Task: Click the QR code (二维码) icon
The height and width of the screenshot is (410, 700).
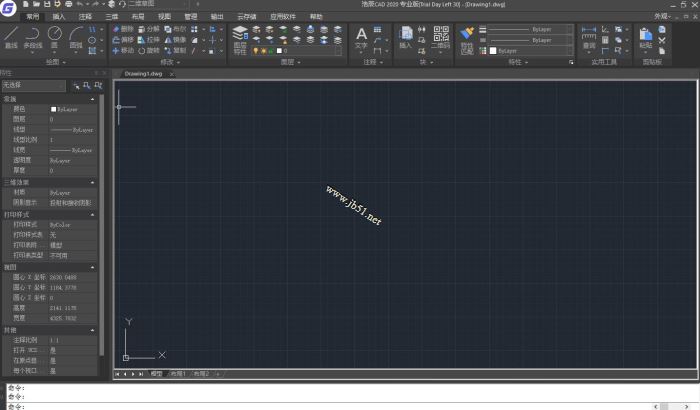Action: 441,38
